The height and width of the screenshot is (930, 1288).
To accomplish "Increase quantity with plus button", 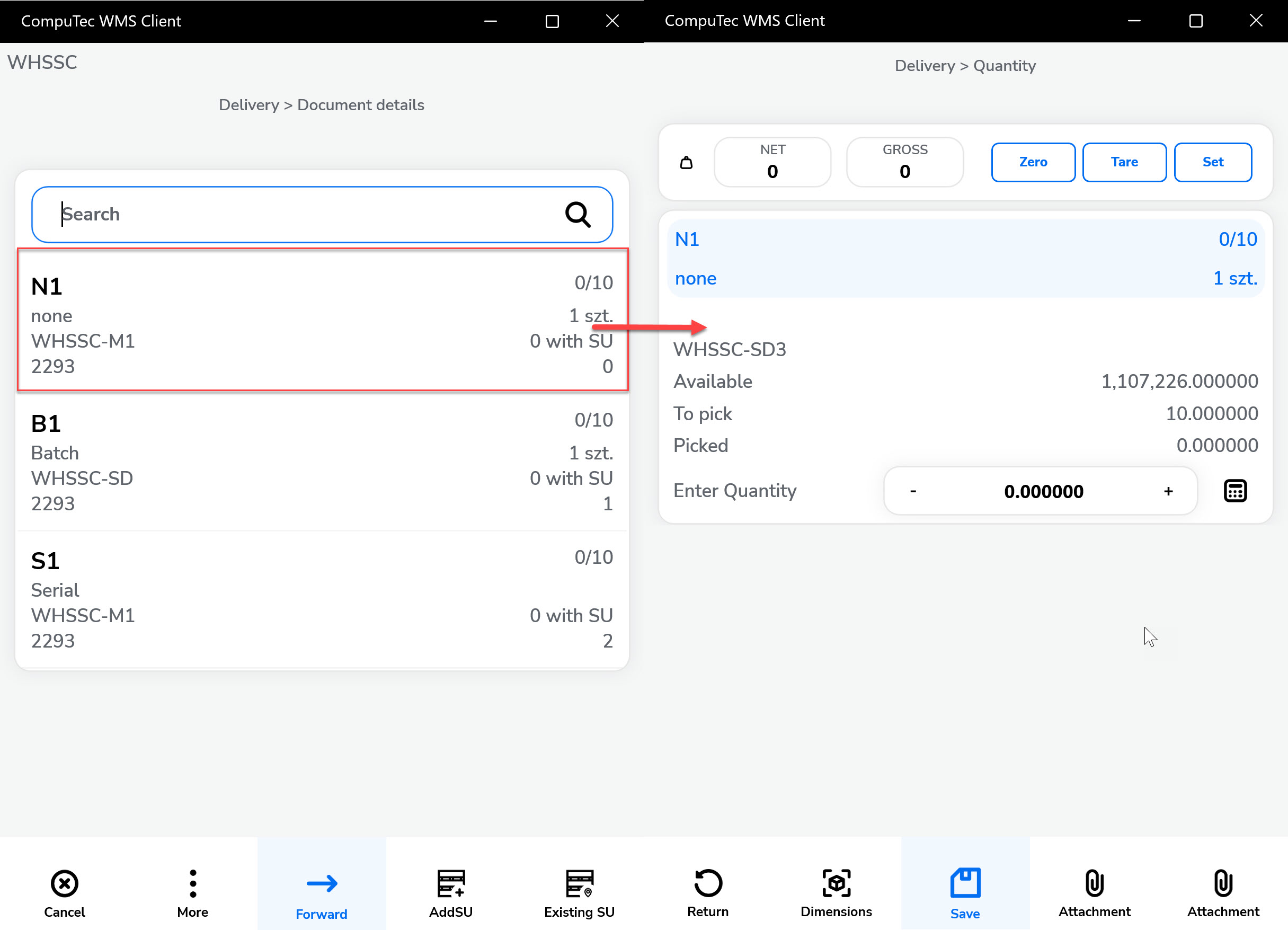I will [1168, 491].
